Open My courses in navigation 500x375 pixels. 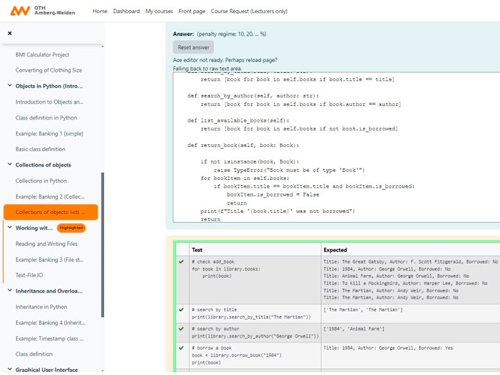click(159, 11)
